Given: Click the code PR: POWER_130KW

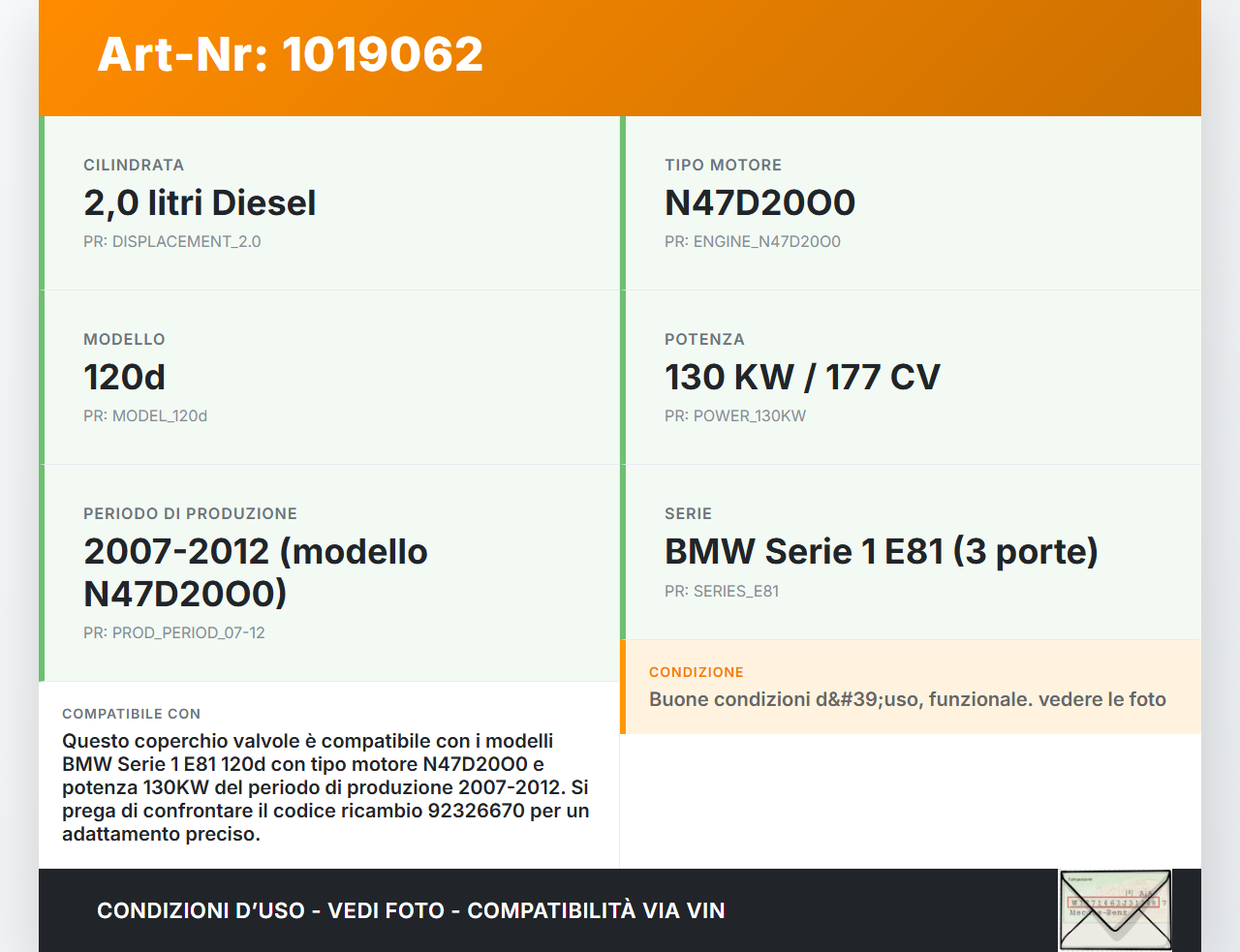Looking at the screenshot, I should coord(734,415).
